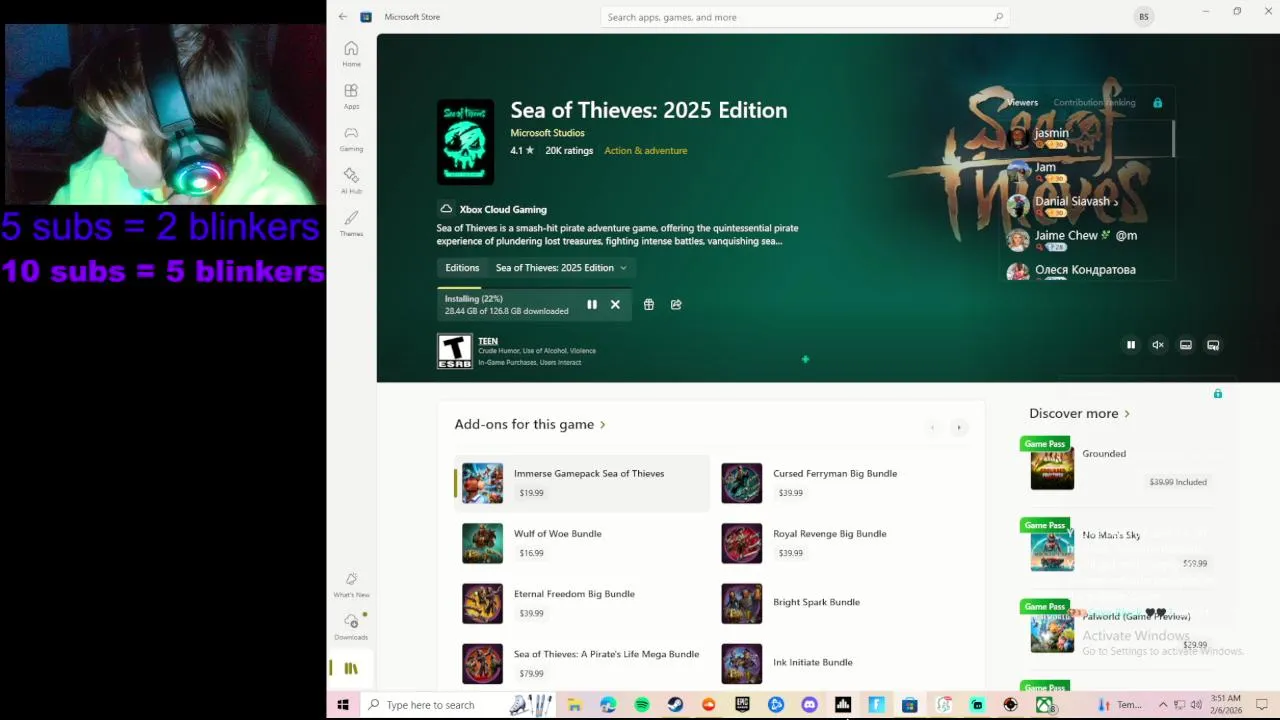Screen dimensions: 1280x720
Task: Switch to the Contribution ranking tab
Action: point(1094,102)
